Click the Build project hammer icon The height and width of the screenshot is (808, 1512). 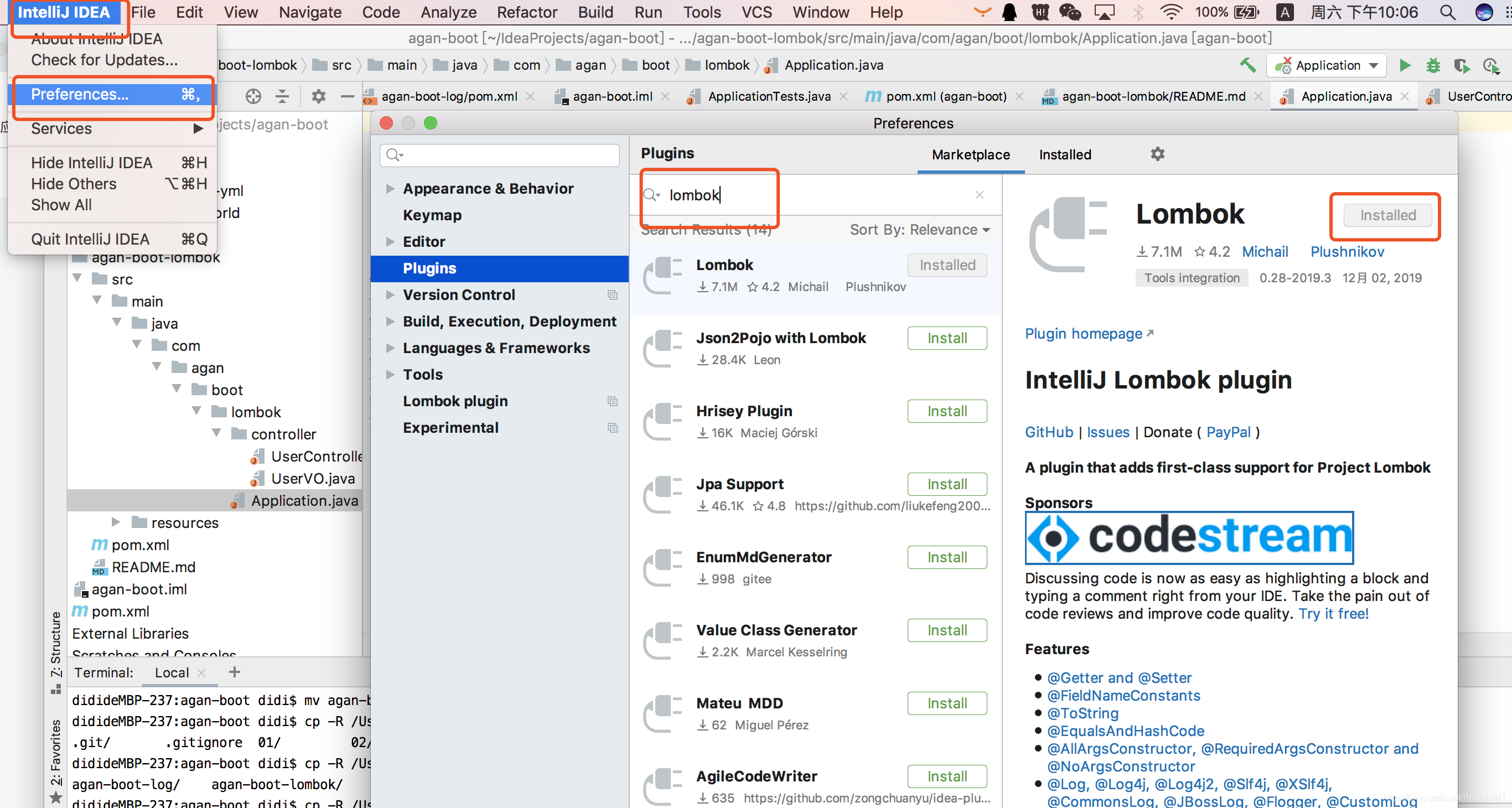[1248, 65]
